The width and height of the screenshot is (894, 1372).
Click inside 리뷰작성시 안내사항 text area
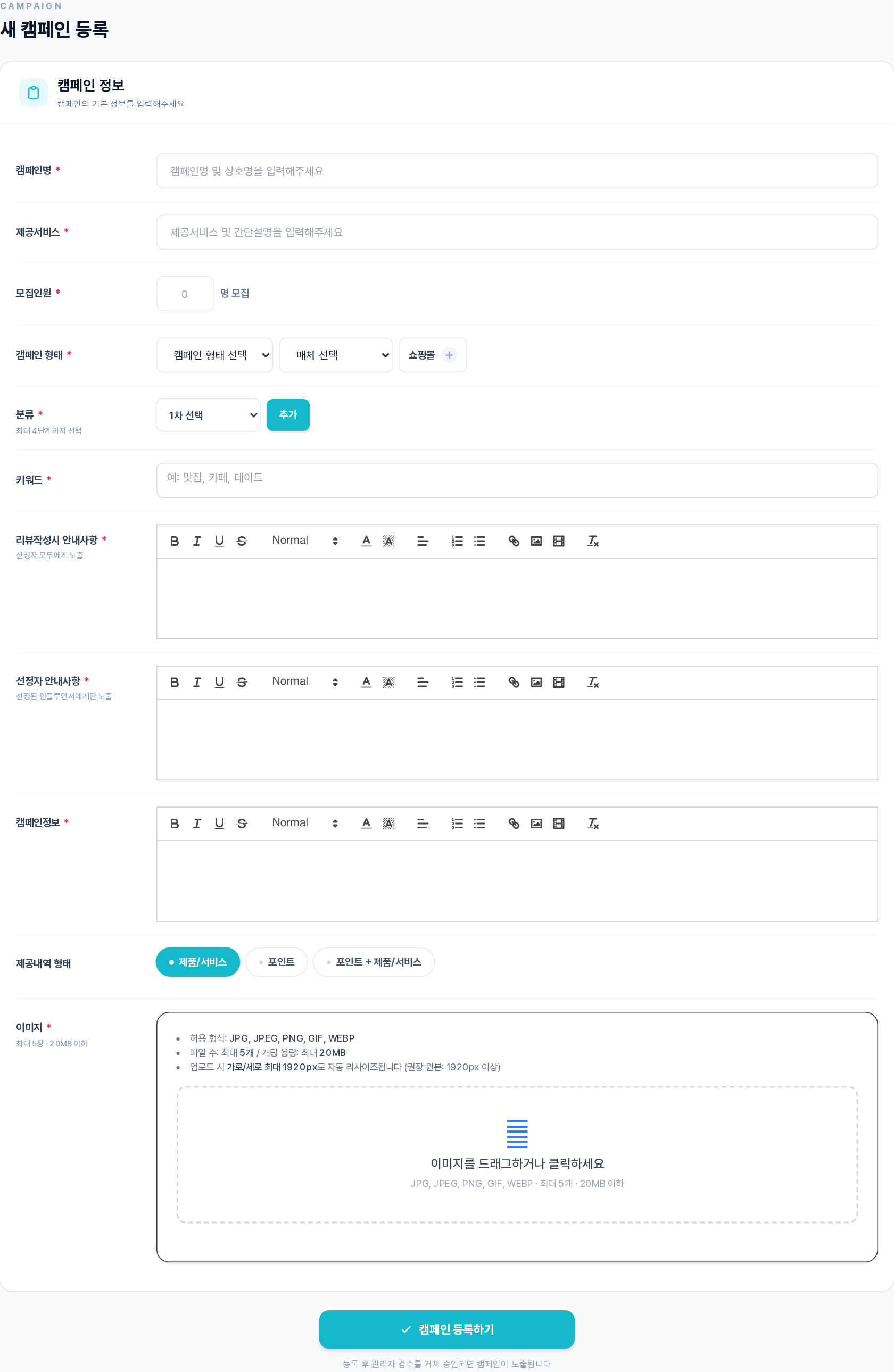[x=517, y=598]
